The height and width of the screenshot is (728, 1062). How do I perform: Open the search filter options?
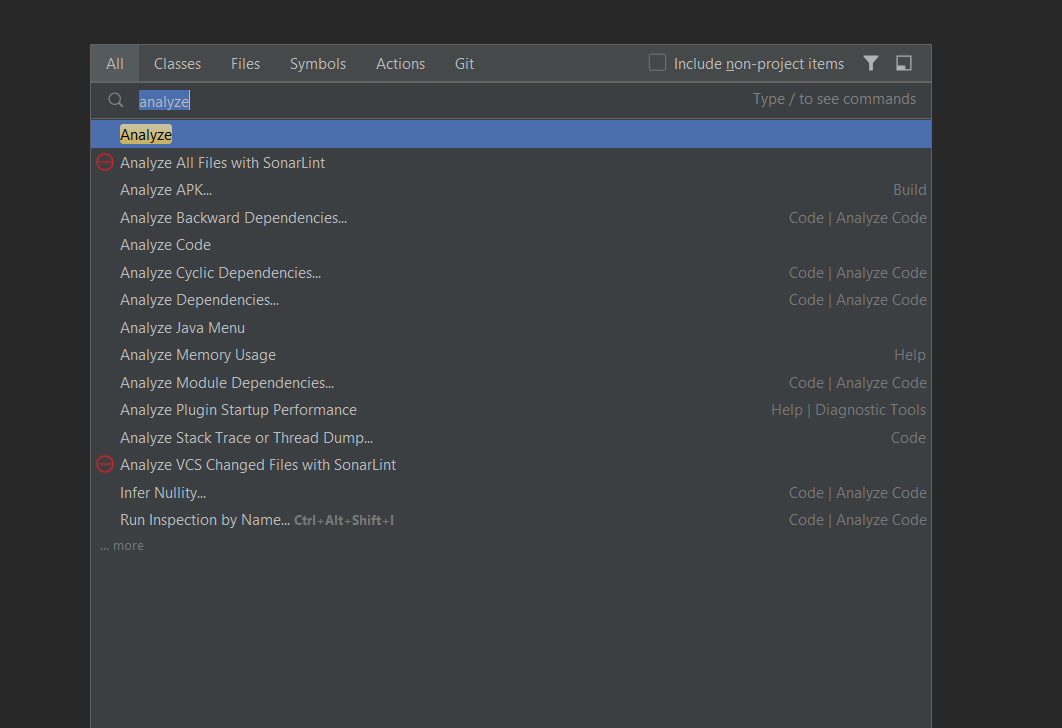coord(870,62)
